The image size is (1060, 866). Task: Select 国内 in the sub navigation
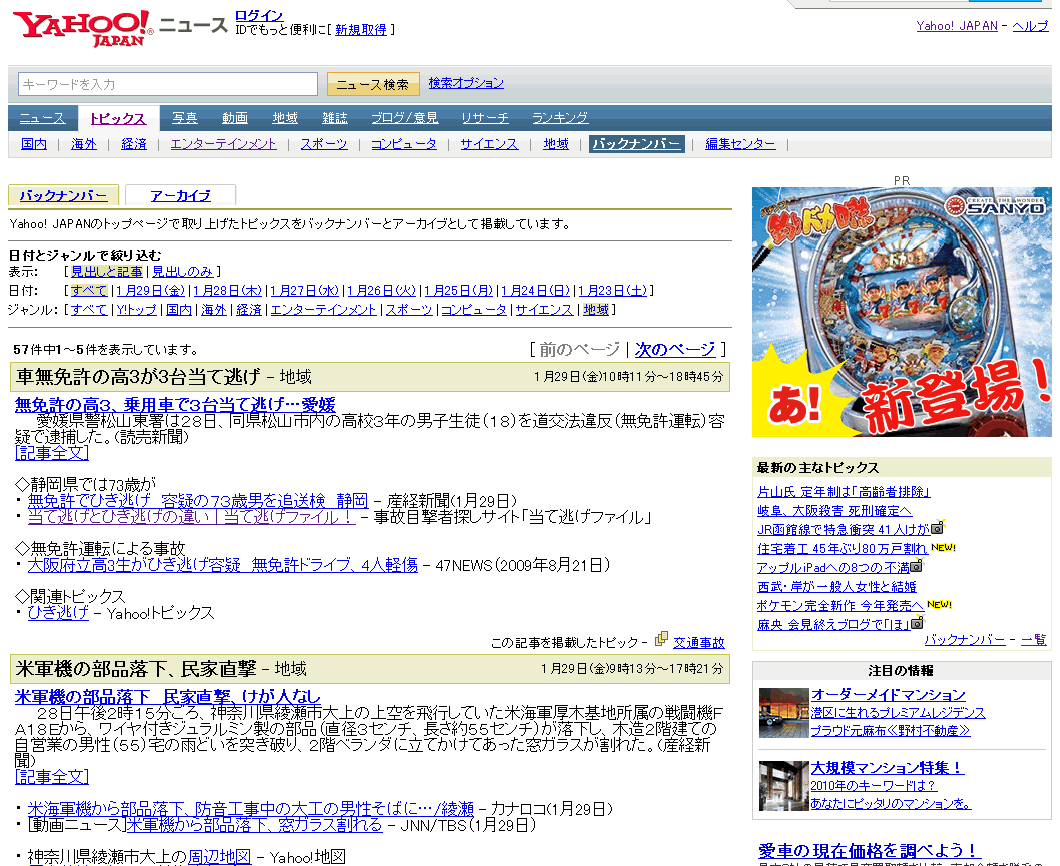click(x=34, y=143)
